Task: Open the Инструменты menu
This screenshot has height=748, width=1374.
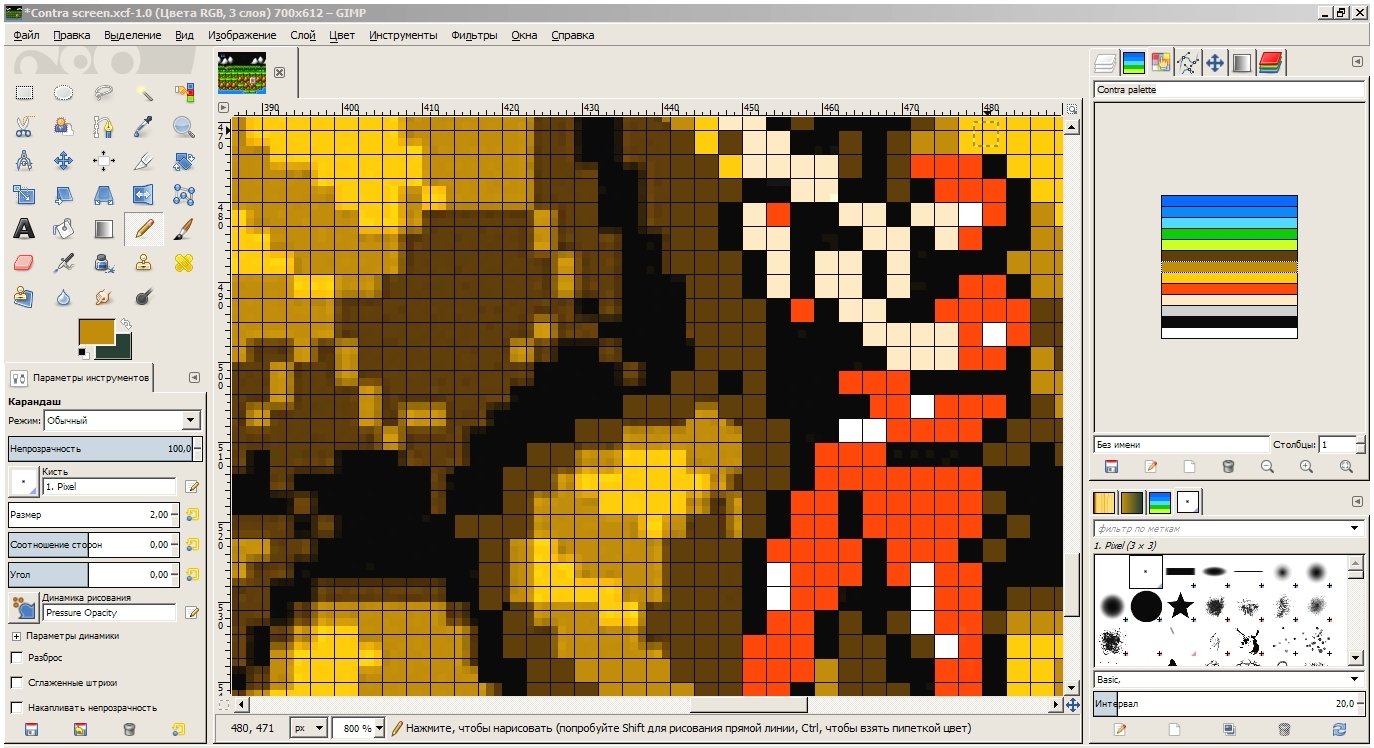Action: pos(403,35)
